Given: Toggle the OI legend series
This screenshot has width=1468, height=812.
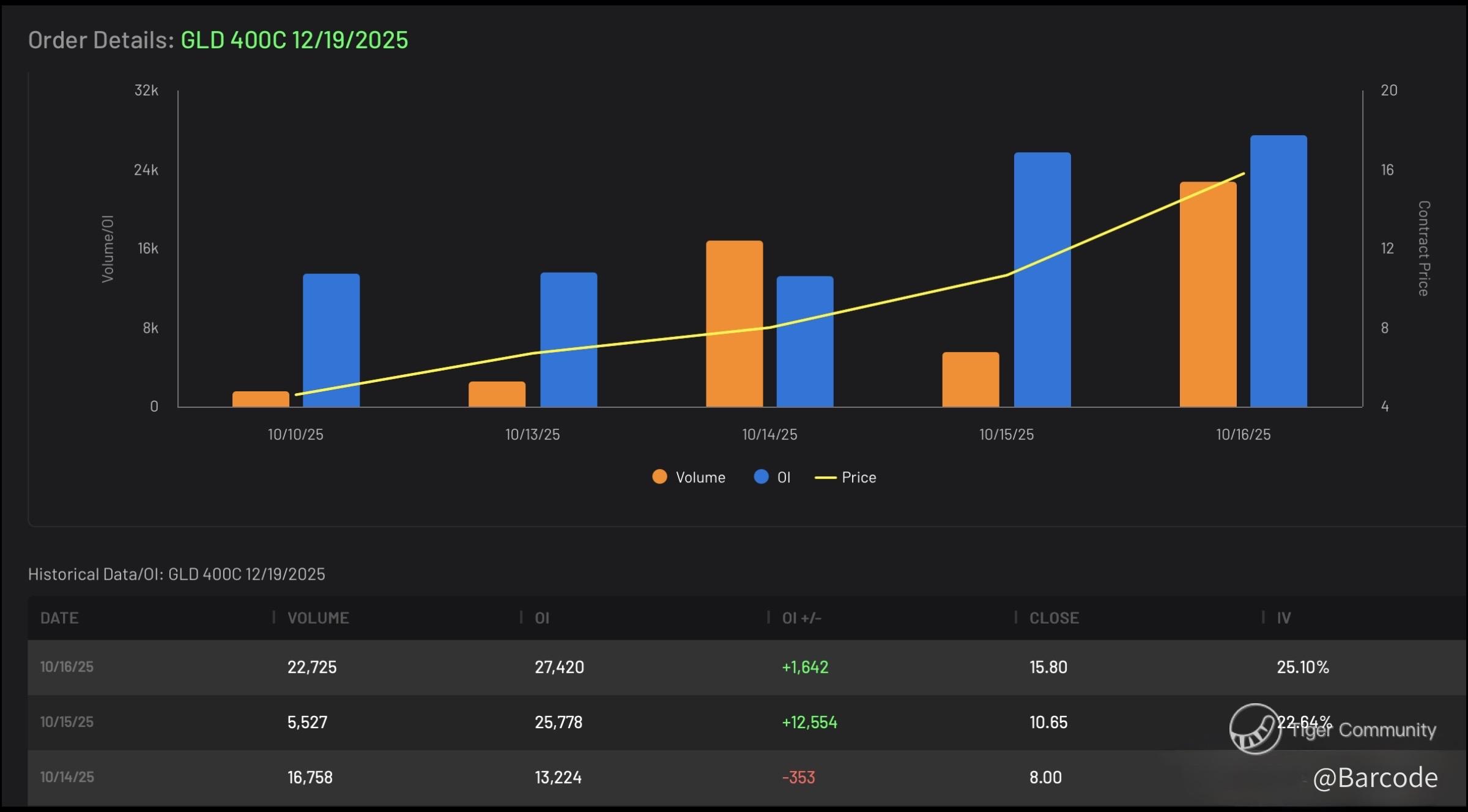Looking at the screenshot, I should 783,478.
